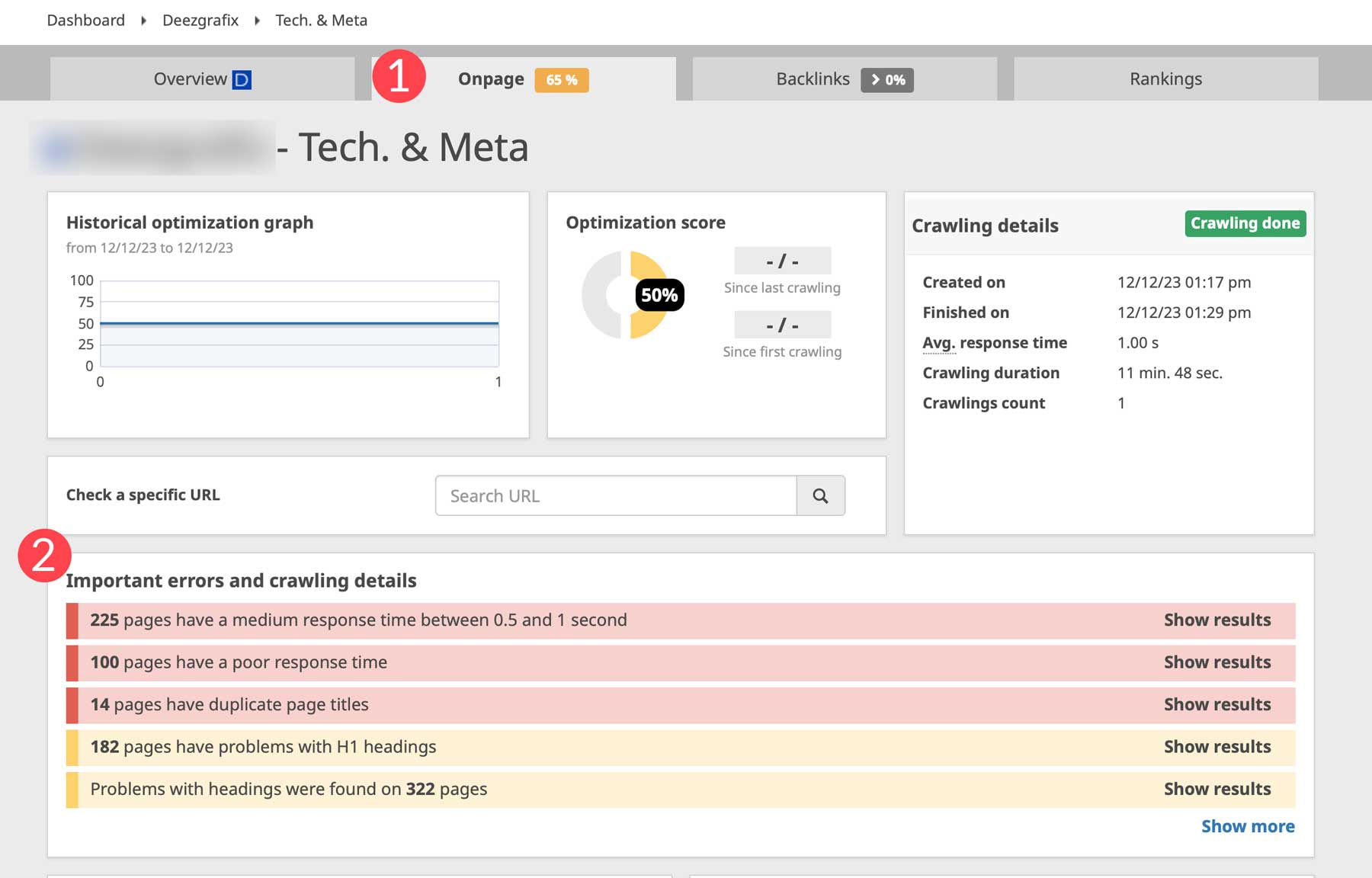
Task: Show results for H1 headings problems
Action: point(1217,747)
